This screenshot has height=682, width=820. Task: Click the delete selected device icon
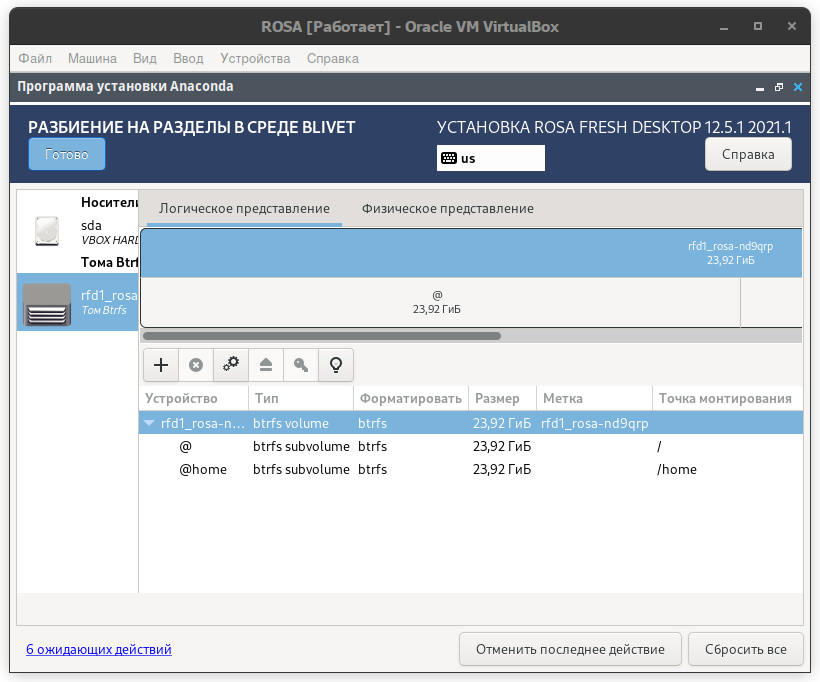[196, 365]
